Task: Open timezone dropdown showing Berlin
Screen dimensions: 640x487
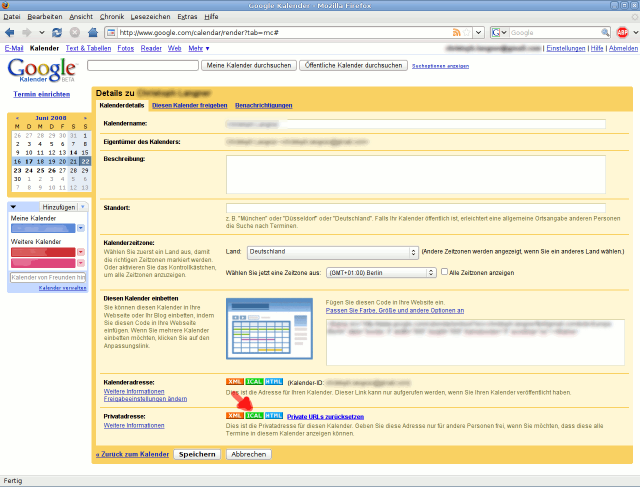Action: pos(381,273)
